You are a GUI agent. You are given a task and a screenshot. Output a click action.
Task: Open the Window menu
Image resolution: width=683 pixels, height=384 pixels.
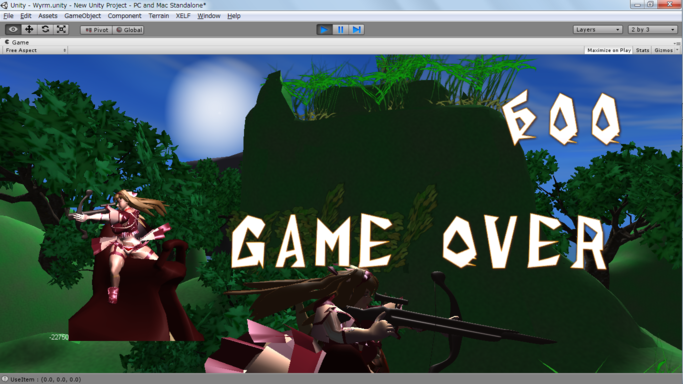pyautogui.click(x=209, y=16)
